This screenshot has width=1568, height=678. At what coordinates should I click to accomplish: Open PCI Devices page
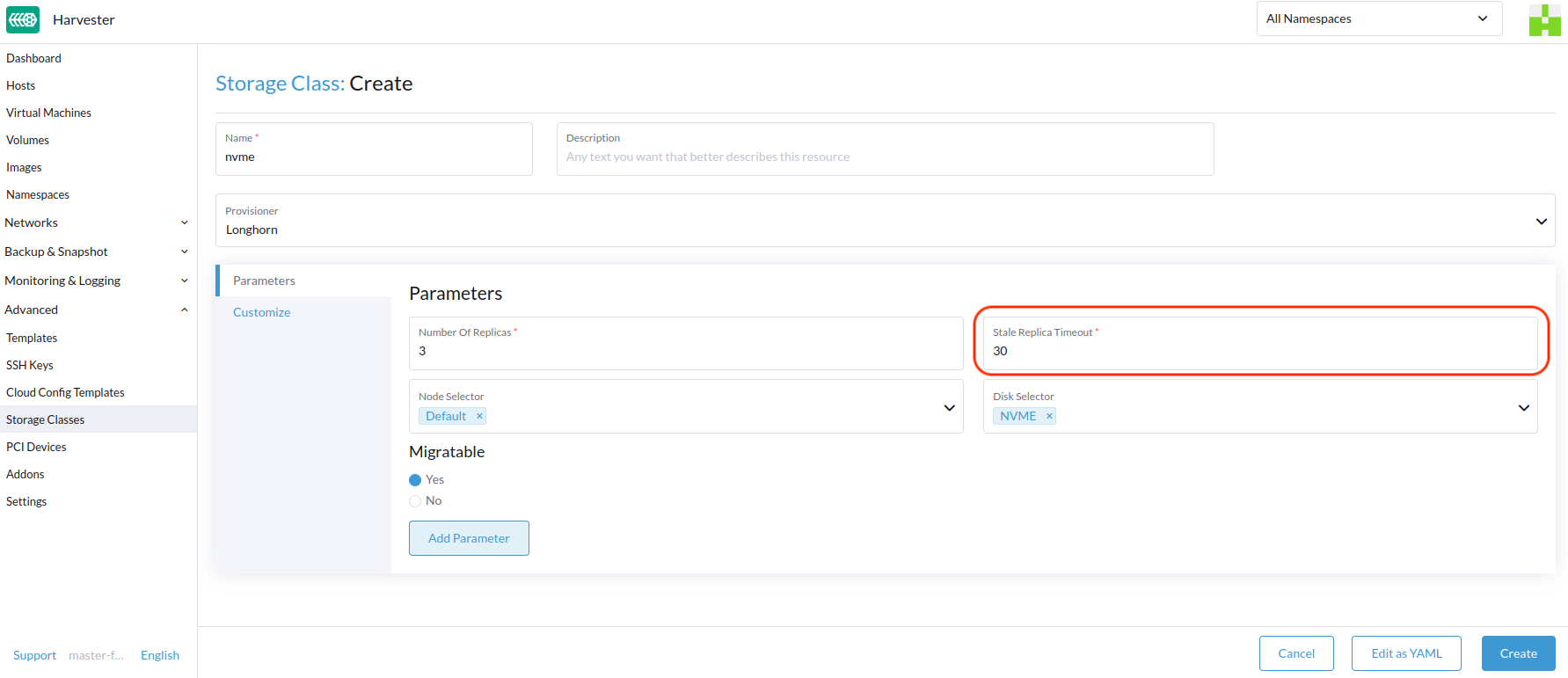[98, 447]
